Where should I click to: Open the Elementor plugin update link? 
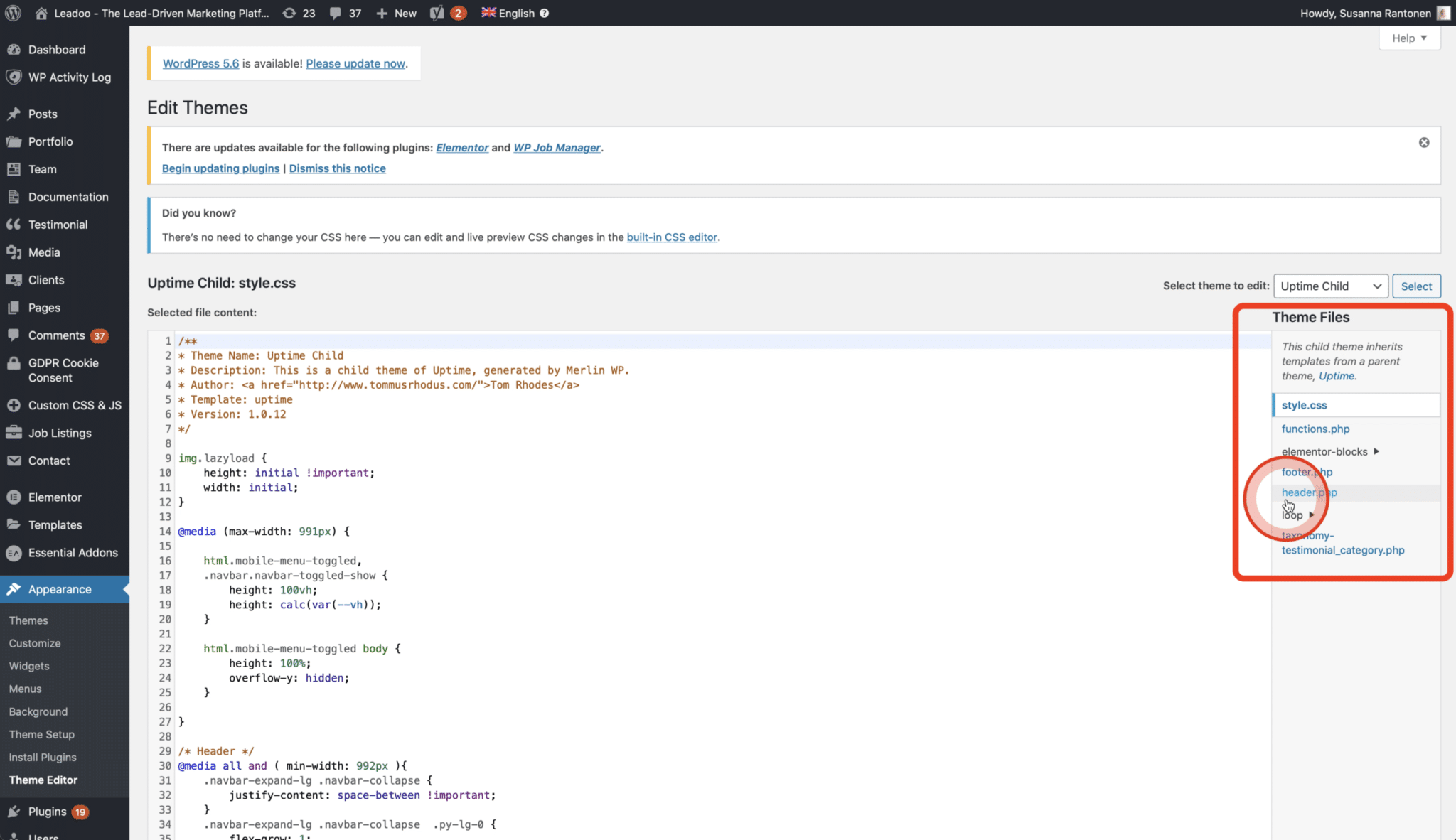point(462,147)
